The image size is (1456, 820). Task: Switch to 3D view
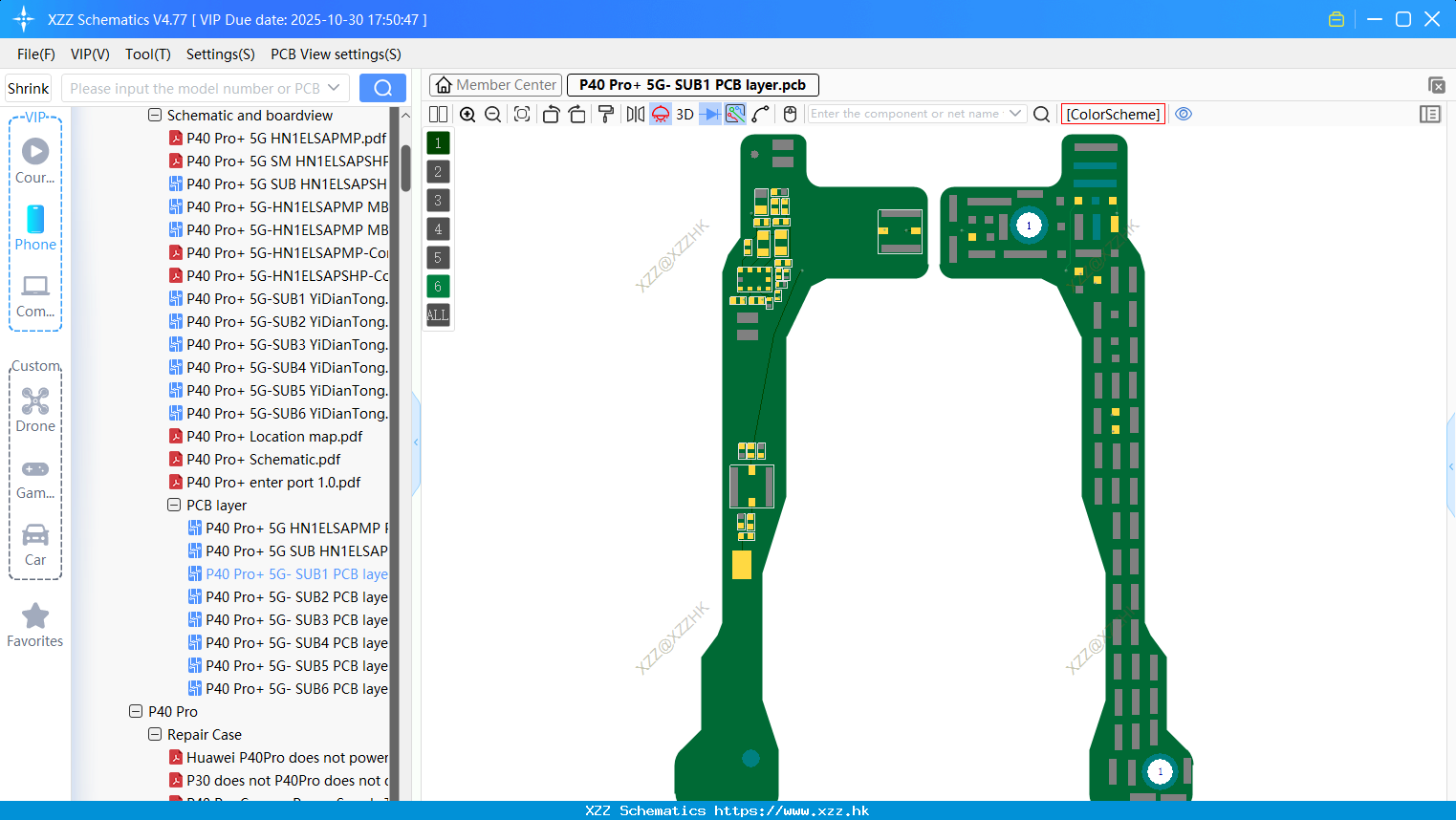(x=685, y=114)
